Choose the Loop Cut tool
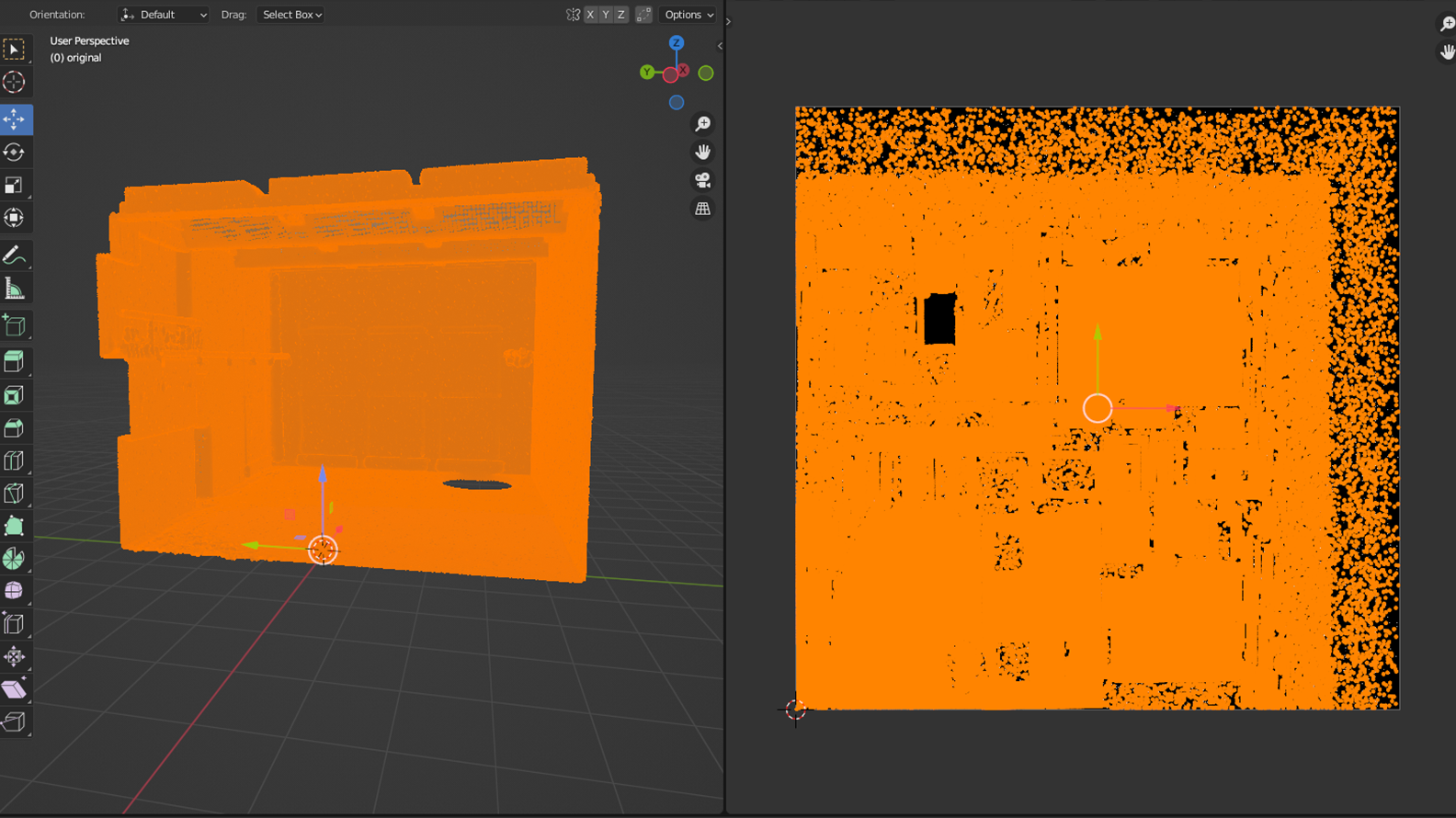1456x818 pixels. coord(14,461)
